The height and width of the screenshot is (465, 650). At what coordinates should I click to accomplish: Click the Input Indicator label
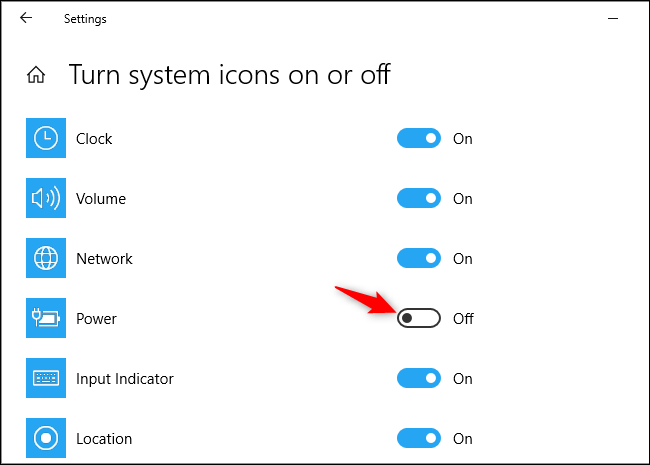click(125, 379)
